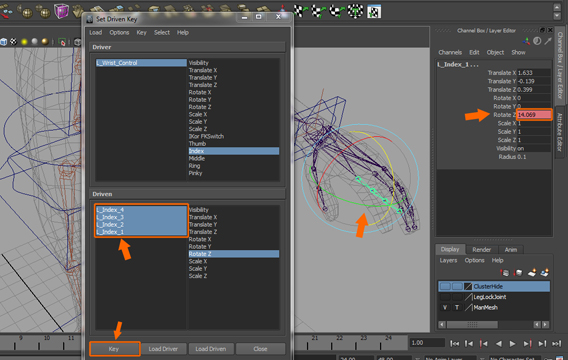Open the Key menu in Set Driven Key

(x=141, y=33)
